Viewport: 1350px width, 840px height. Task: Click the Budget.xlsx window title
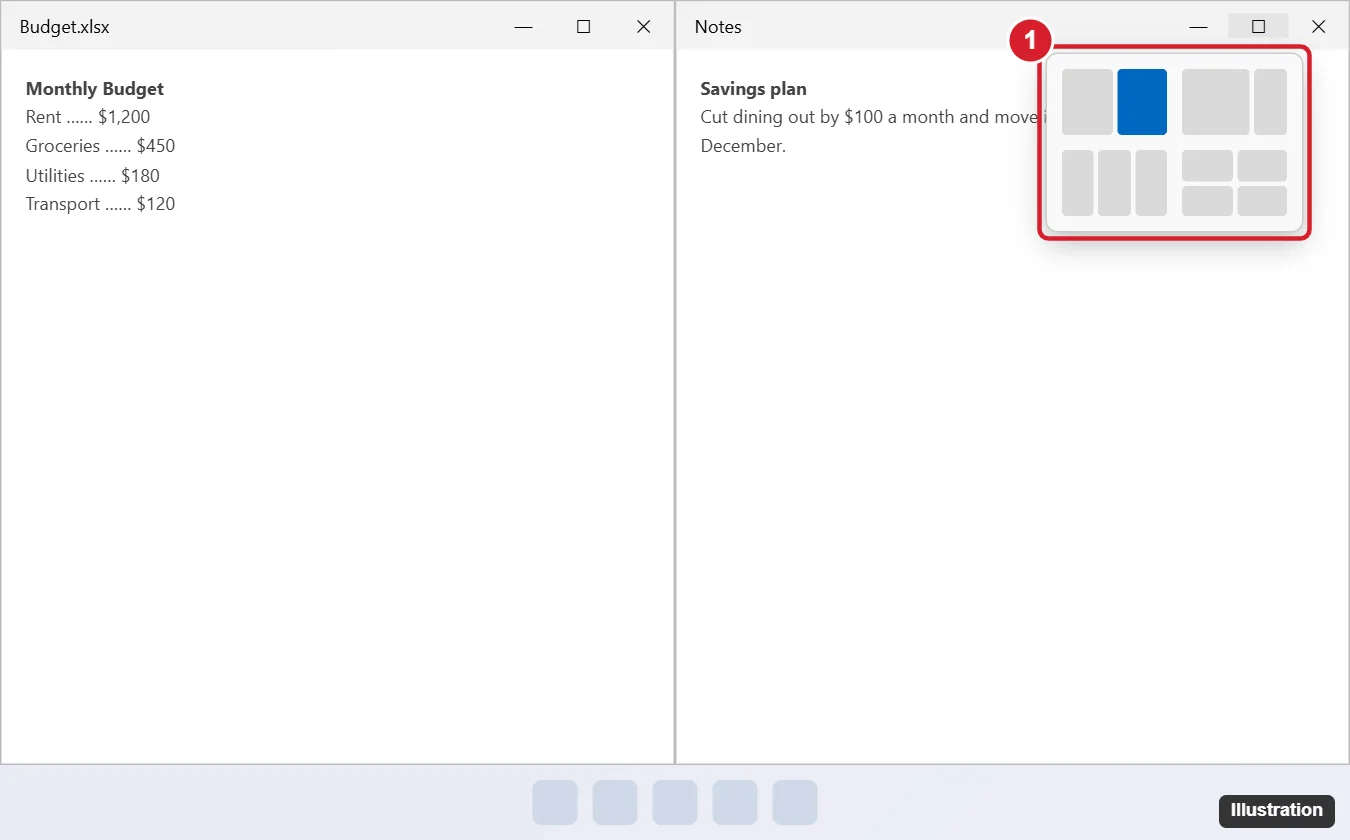[65, 27]
